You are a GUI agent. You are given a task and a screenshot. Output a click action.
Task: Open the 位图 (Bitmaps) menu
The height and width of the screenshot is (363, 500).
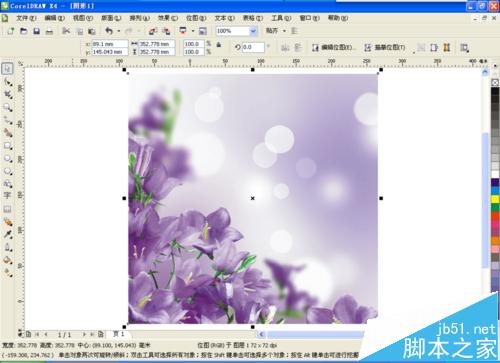tap(196, 18)
